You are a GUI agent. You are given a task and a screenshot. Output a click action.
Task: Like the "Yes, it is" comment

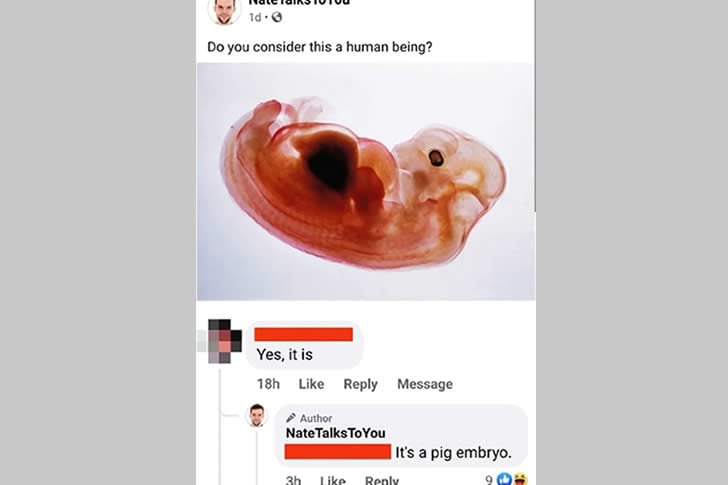click(311, 384)
